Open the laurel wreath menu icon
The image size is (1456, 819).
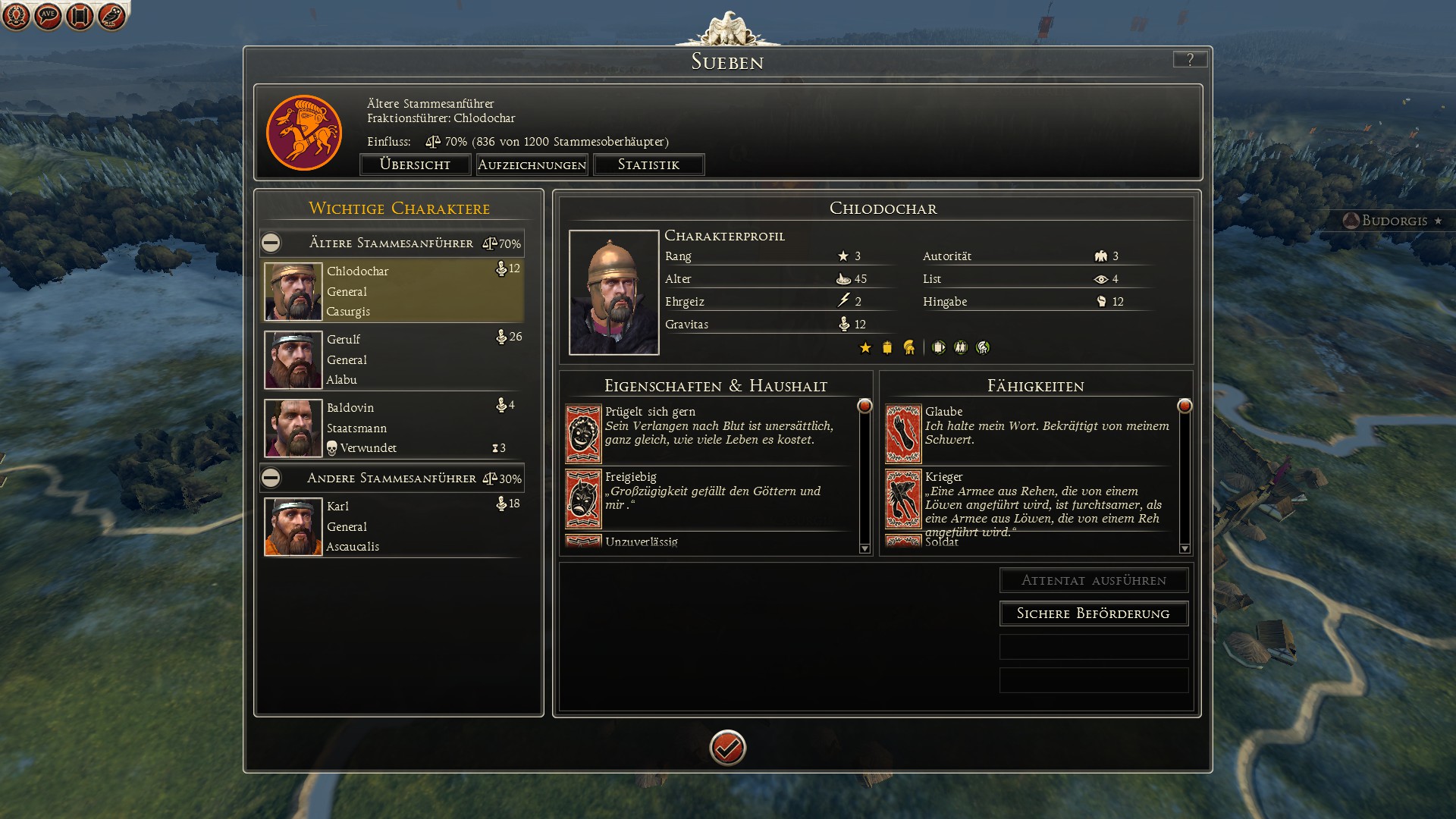click(16, 16)
